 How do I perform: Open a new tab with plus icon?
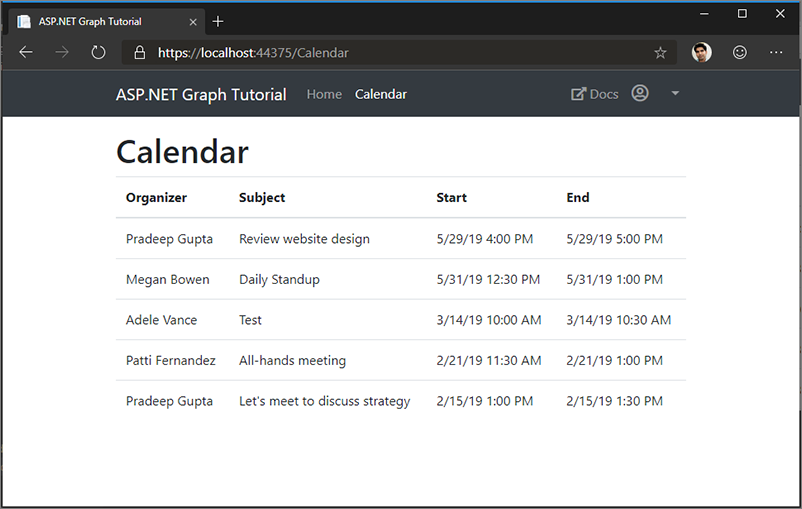coord(218,21)
